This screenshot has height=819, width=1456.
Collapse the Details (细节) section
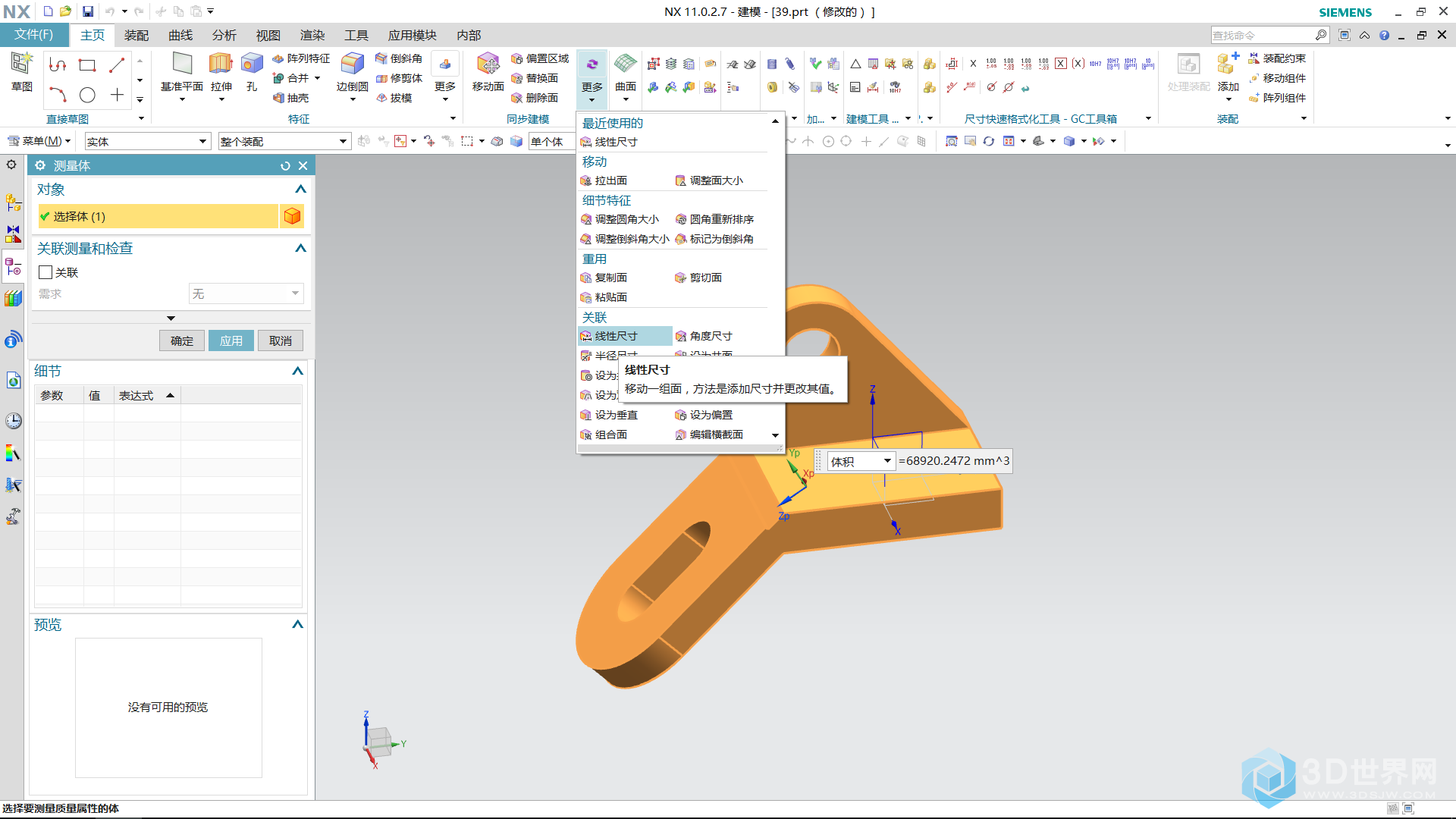tap(297, 371)
